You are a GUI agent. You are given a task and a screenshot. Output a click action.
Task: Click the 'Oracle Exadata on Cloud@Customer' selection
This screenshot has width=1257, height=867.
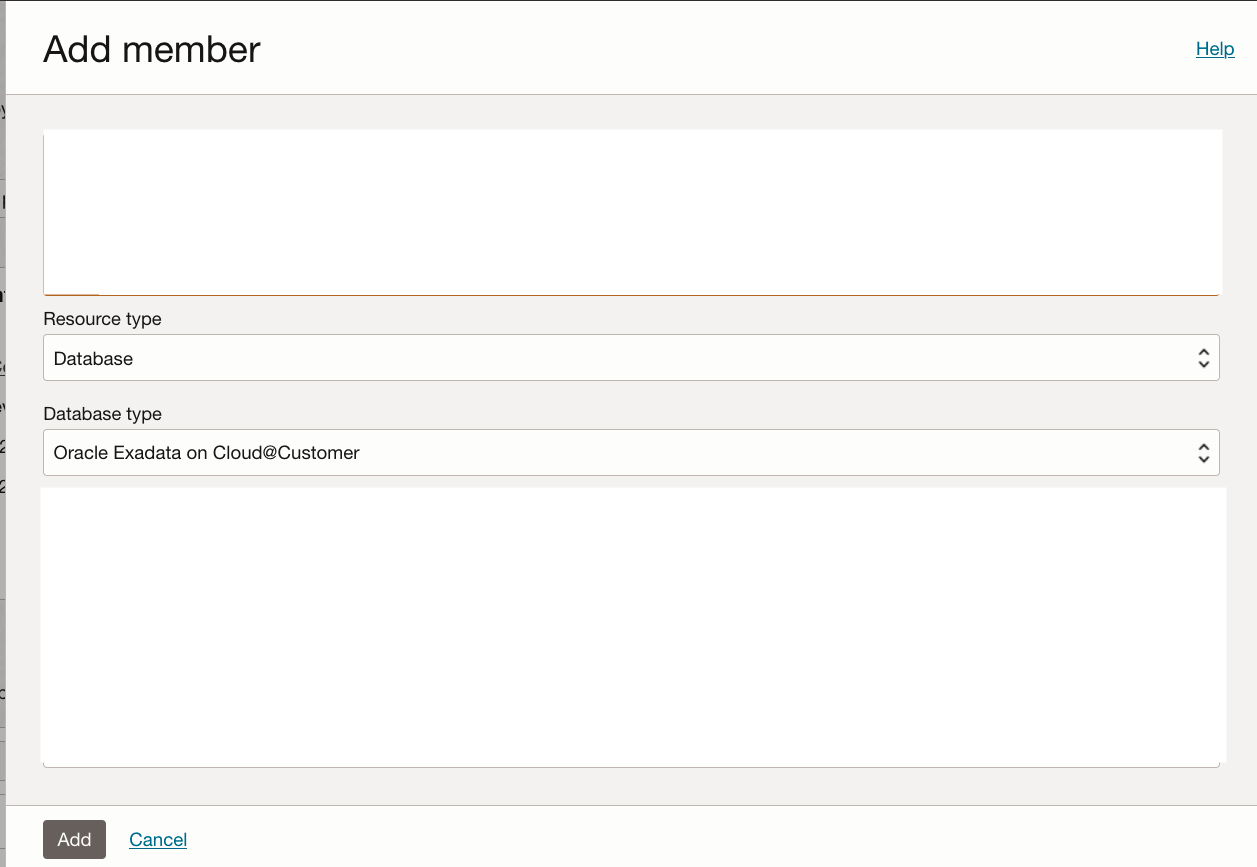click(x=207, y=453)
